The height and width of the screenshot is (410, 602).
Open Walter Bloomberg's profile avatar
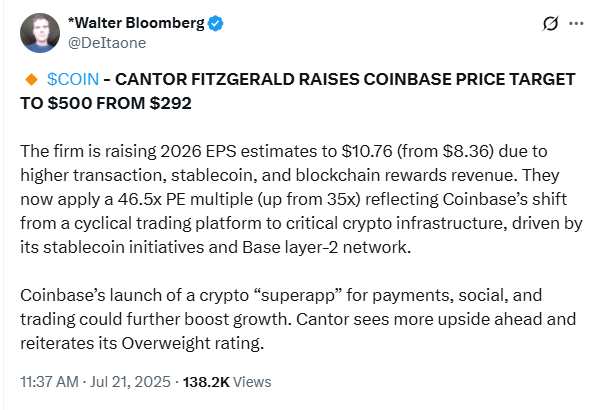(x=39, y=32)
